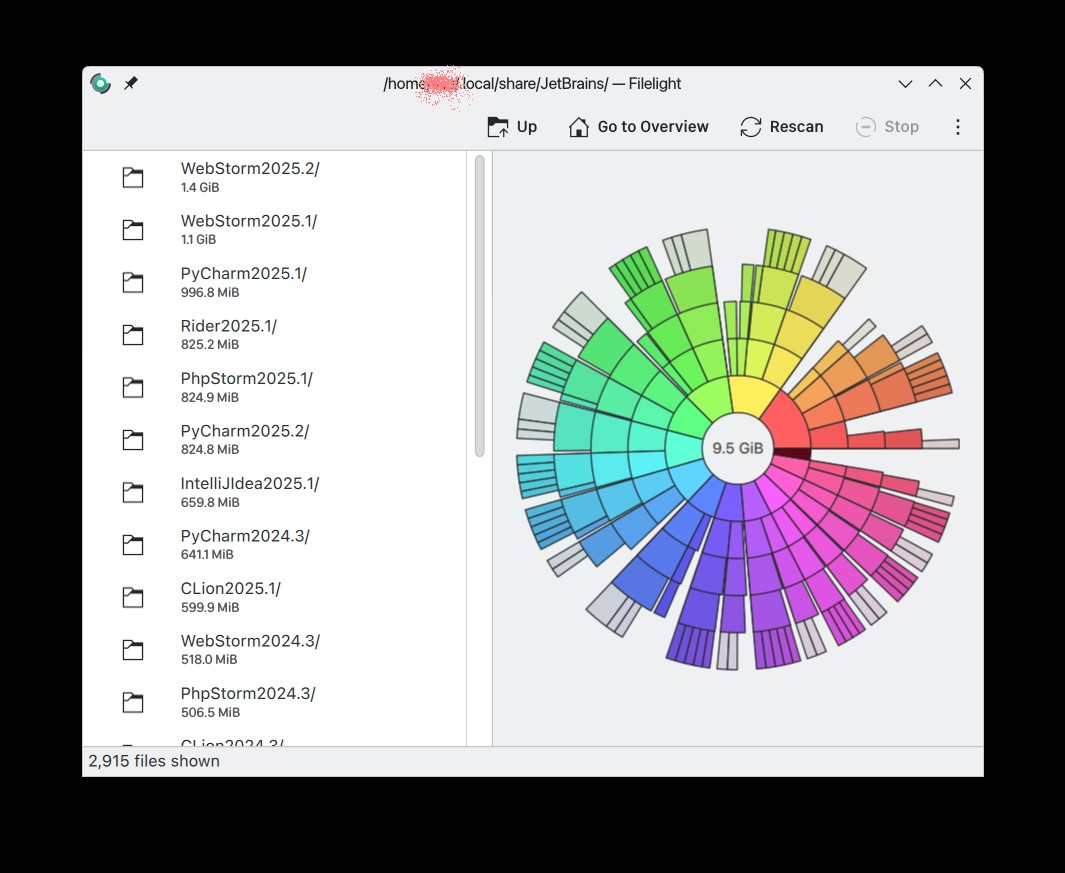Open the three-dot overflow menu
Viewport: 1065px width, 873px height.
[x=957, y=127]
